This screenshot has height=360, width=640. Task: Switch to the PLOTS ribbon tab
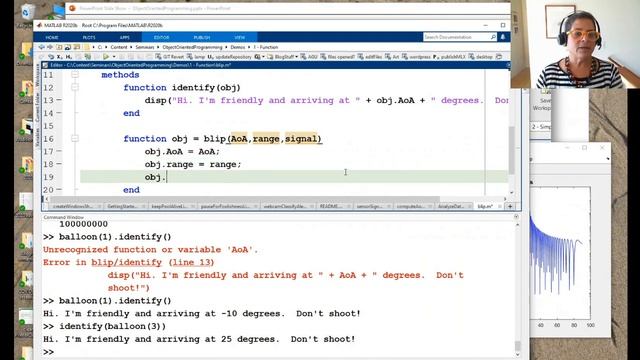coord(89,38)
